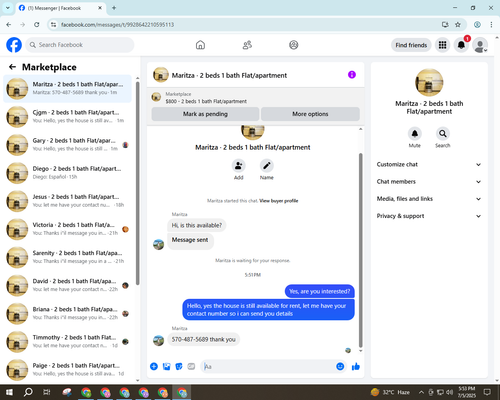
Task: Click the 'Yes, are you interested?' message
Action: coord(320,291)
